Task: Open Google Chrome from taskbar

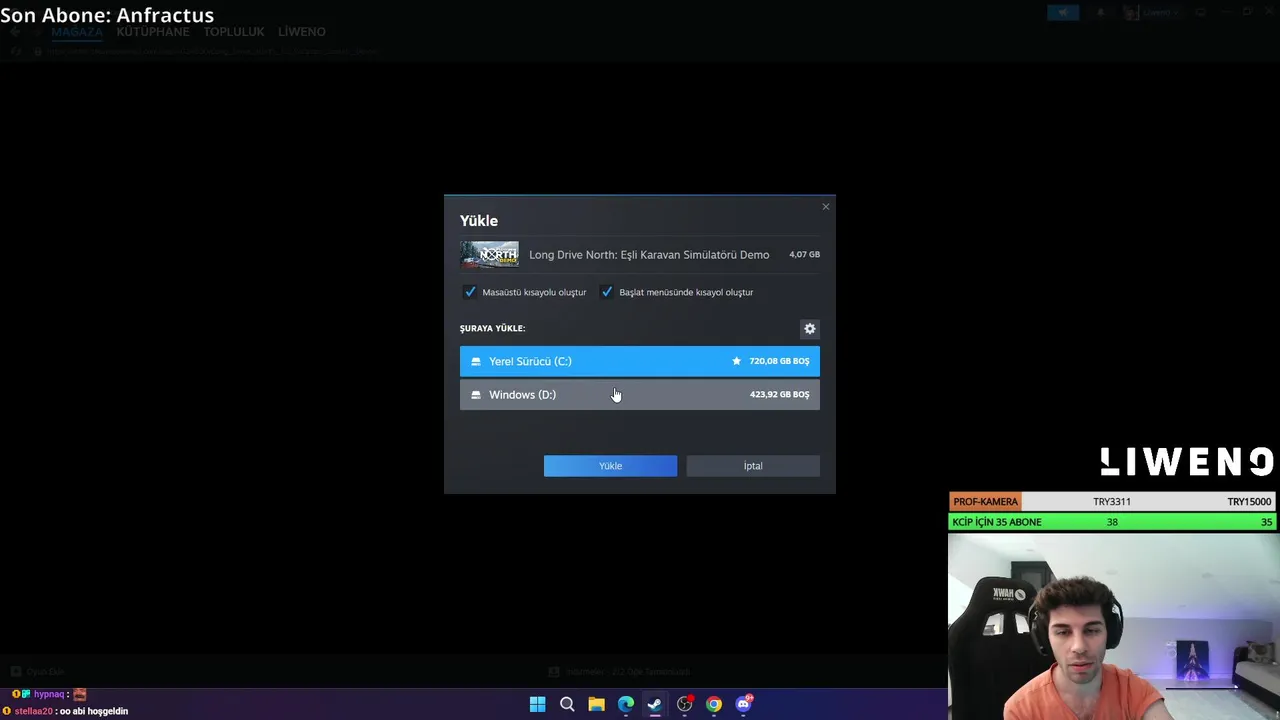Action: pyautogui.click(x=714, y=704)
